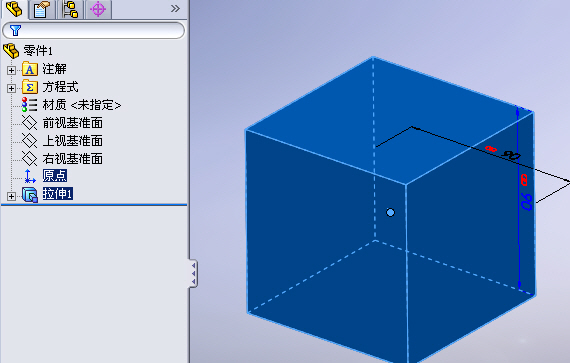Focus the feature tree filter field
The width and height of the screenshot is (570, 363).
tap(93, 31)
